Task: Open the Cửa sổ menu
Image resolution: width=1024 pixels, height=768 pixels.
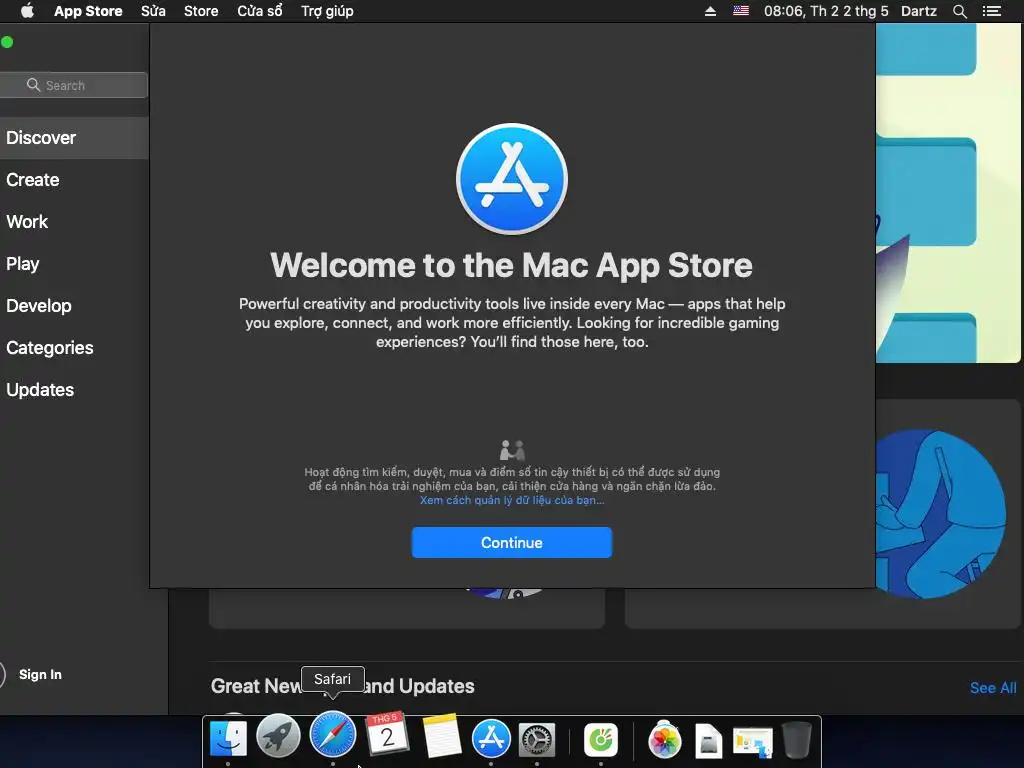Action: [260, 11]
